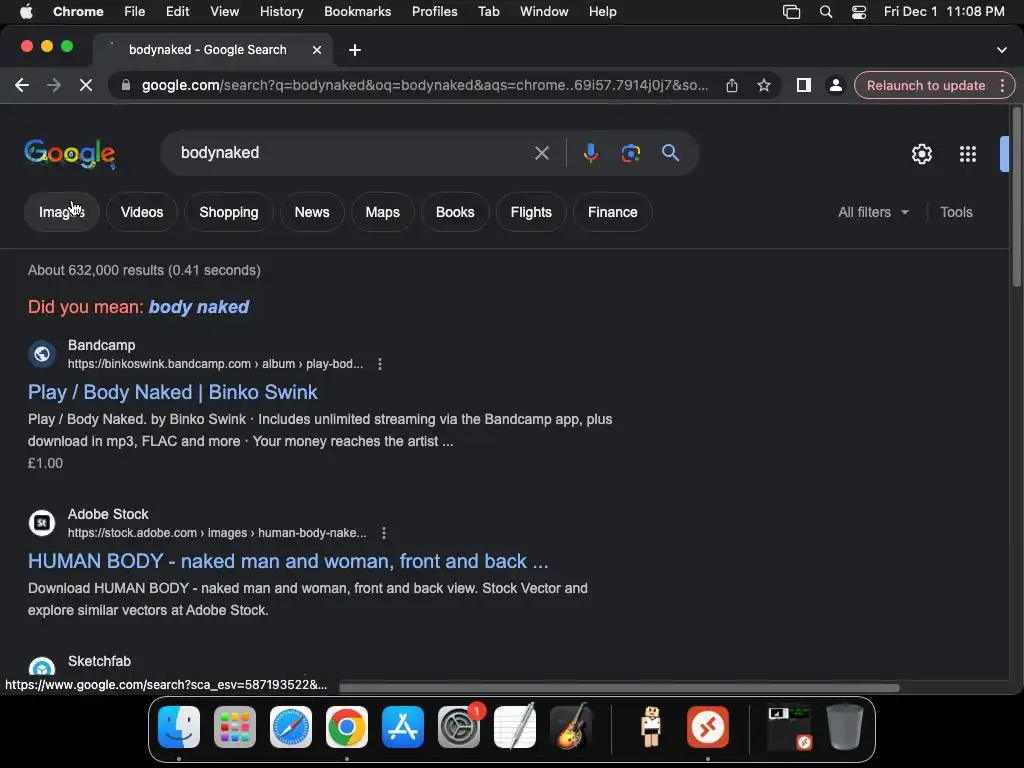Viewport: 1024px width, 768px height.
Task: Open System Settings in the dock
Action: tap(458, 727)
